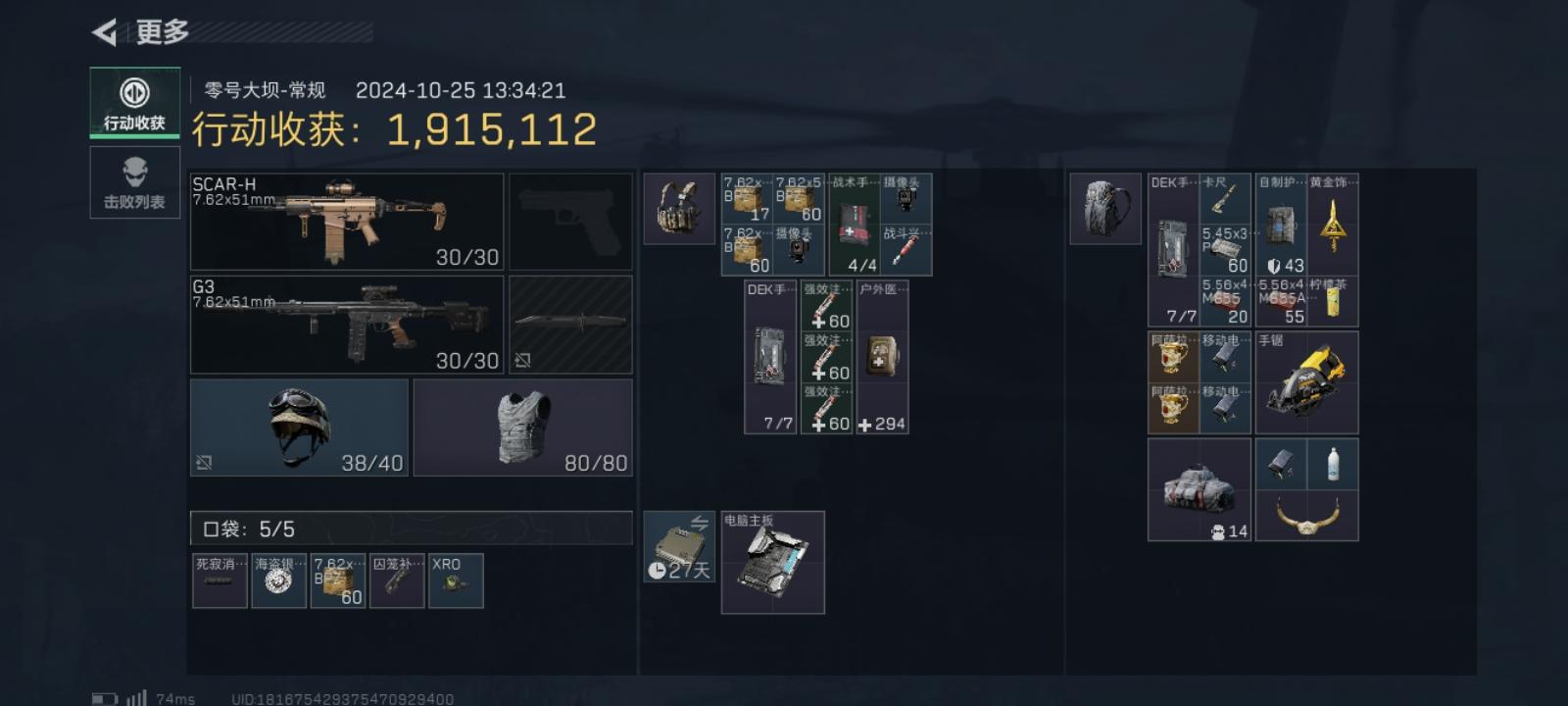
Task: Click the 27天 safe box container
Action: [x=679, y=547]
